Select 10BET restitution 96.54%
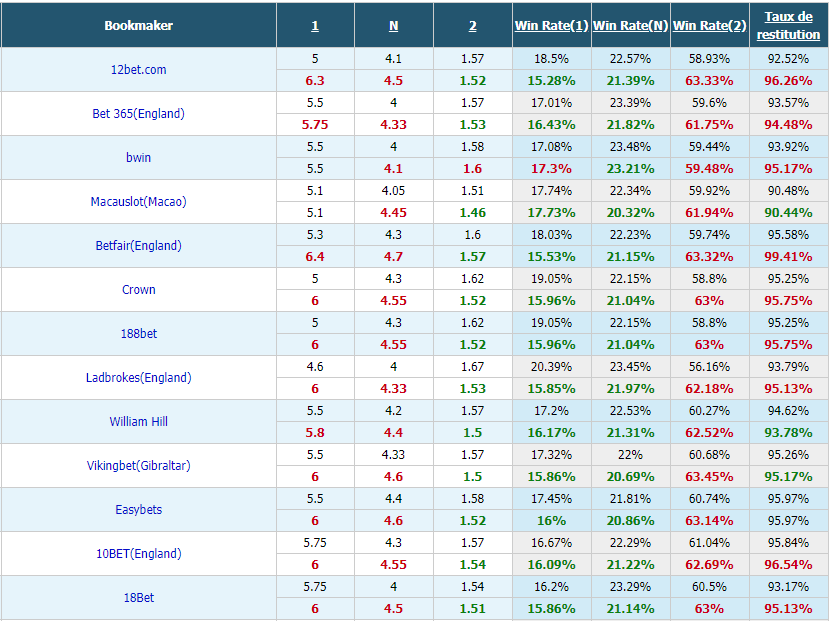This screenshot has height=621, width=830. [788, 564]
